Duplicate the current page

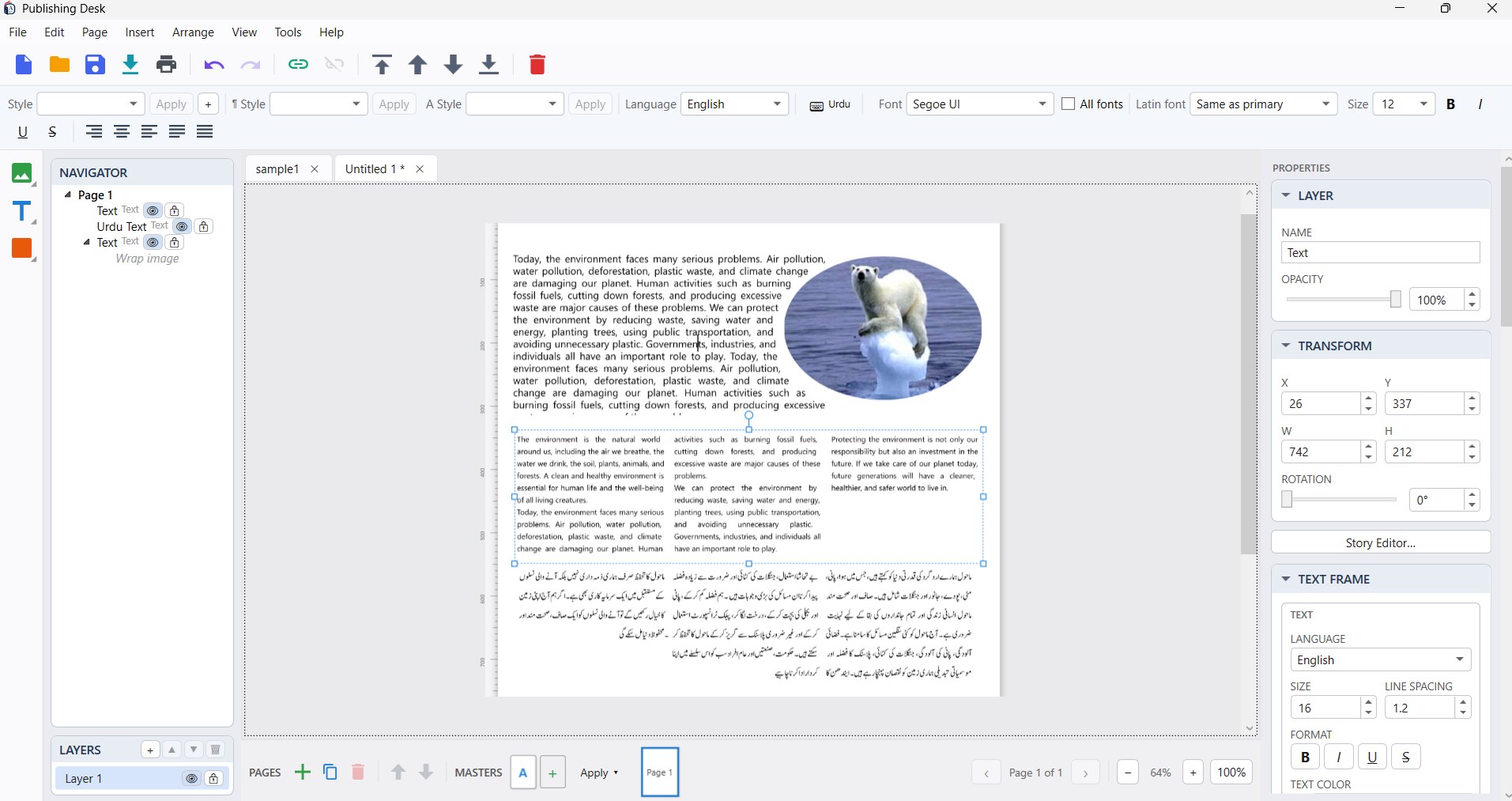[x=330, y=773]
